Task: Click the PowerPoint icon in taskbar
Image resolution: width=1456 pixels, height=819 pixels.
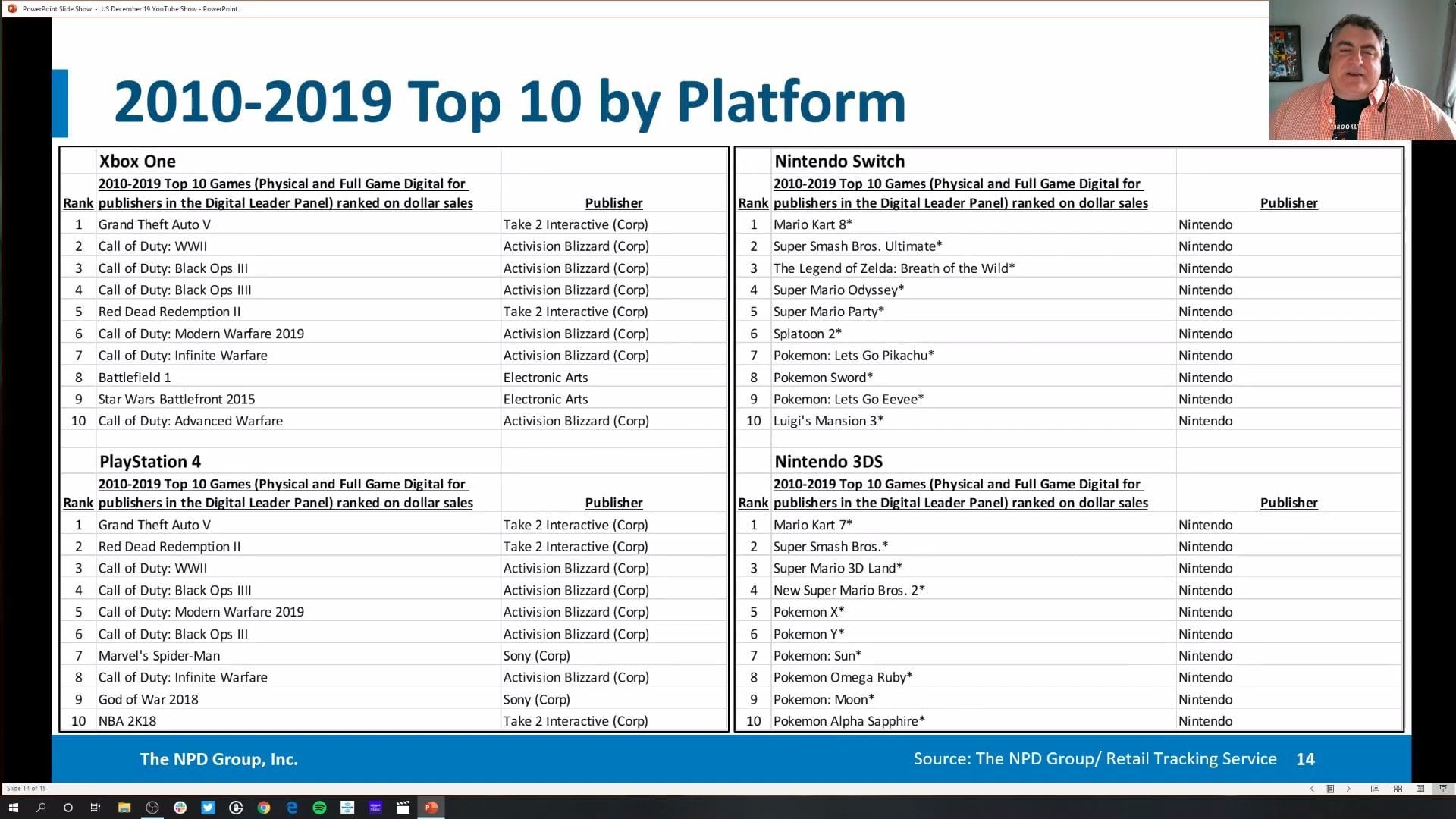Action: point(431,808)
